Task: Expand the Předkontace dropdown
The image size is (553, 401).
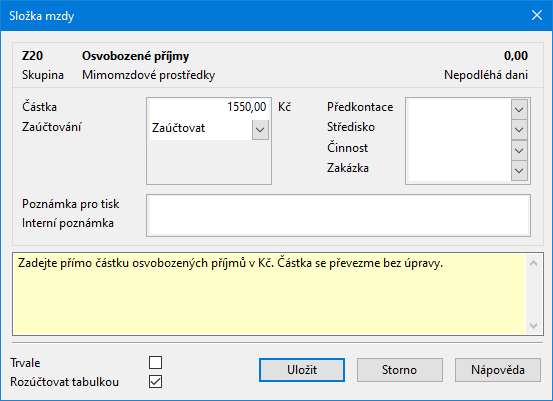Action: click(519, 109)
